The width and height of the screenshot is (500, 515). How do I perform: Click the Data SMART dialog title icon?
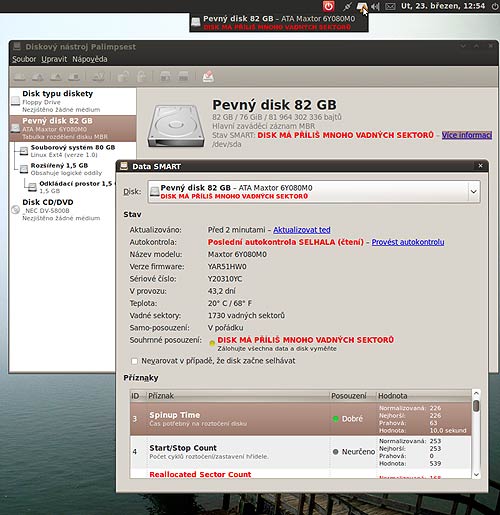(124, 166)
